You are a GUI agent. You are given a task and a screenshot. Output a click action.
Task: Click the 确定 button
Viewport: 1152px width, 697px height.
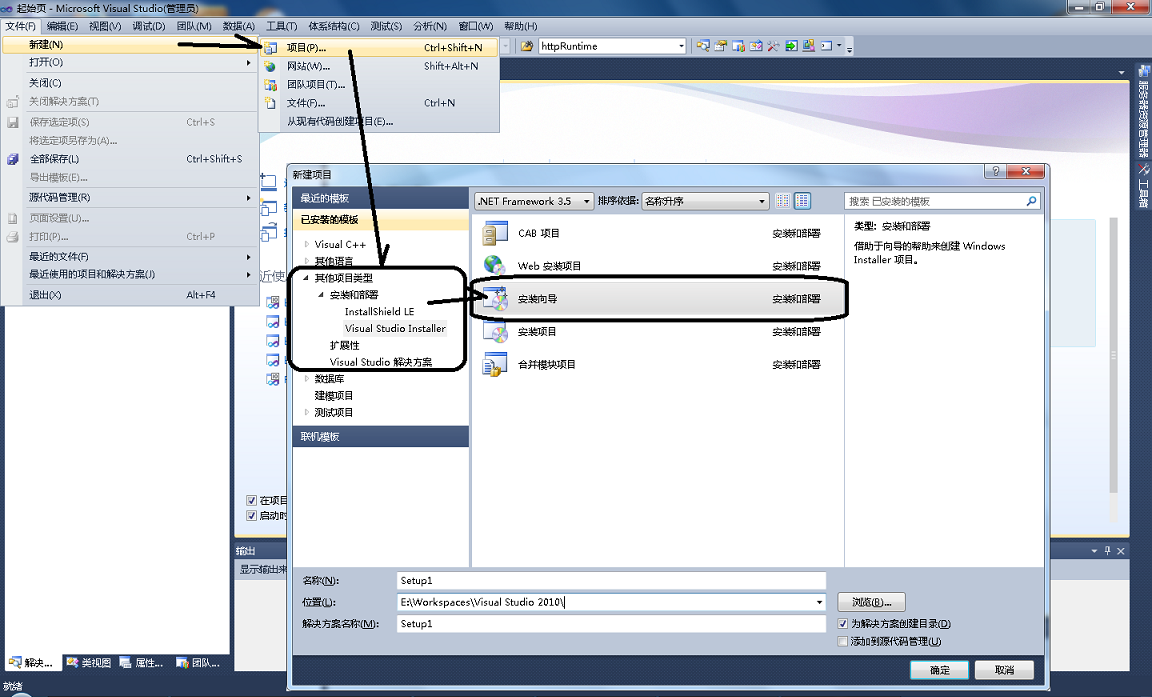pos(940,670)
